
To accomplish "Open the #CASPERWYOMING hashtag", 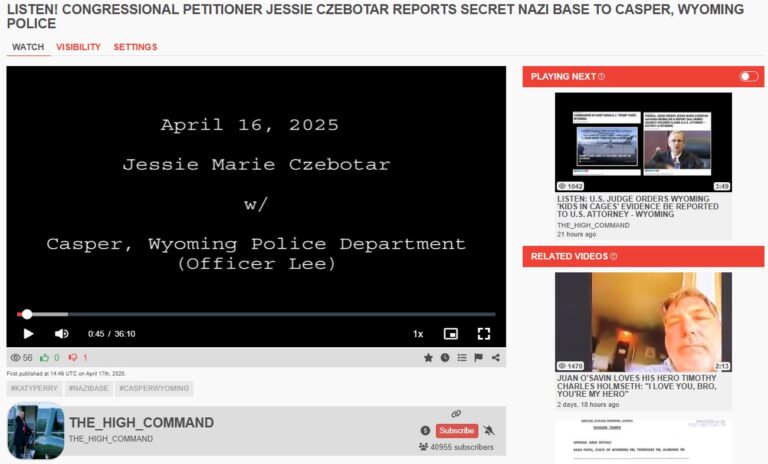I will point(154,389).
